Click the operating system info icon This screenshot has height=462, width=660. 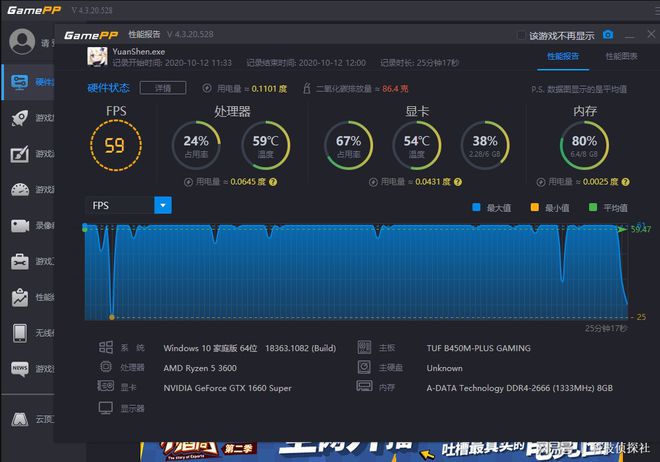click(106, 347)
